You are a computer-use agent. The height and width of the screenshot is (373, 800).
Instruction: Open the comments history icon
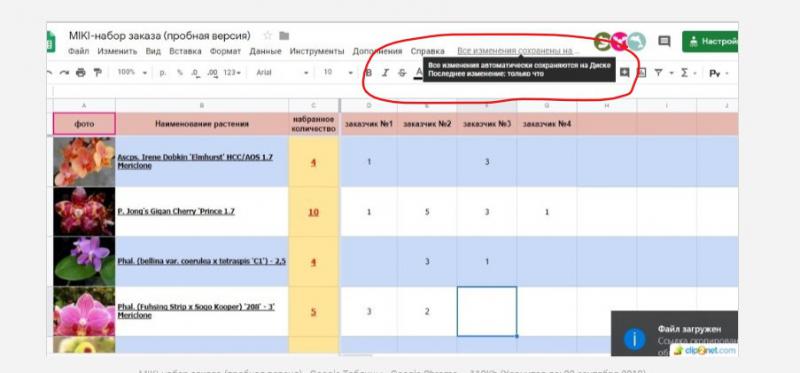[x=664, y=41]
